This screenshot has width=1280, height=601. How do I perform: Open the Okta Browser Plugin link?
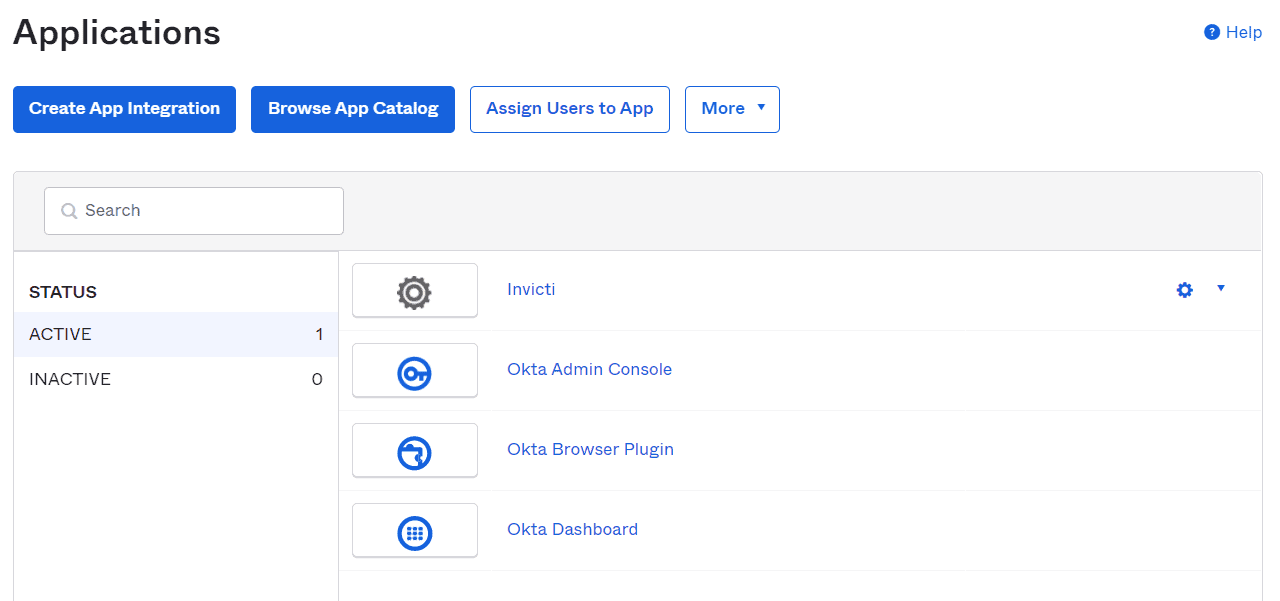[x=590, y=449]
